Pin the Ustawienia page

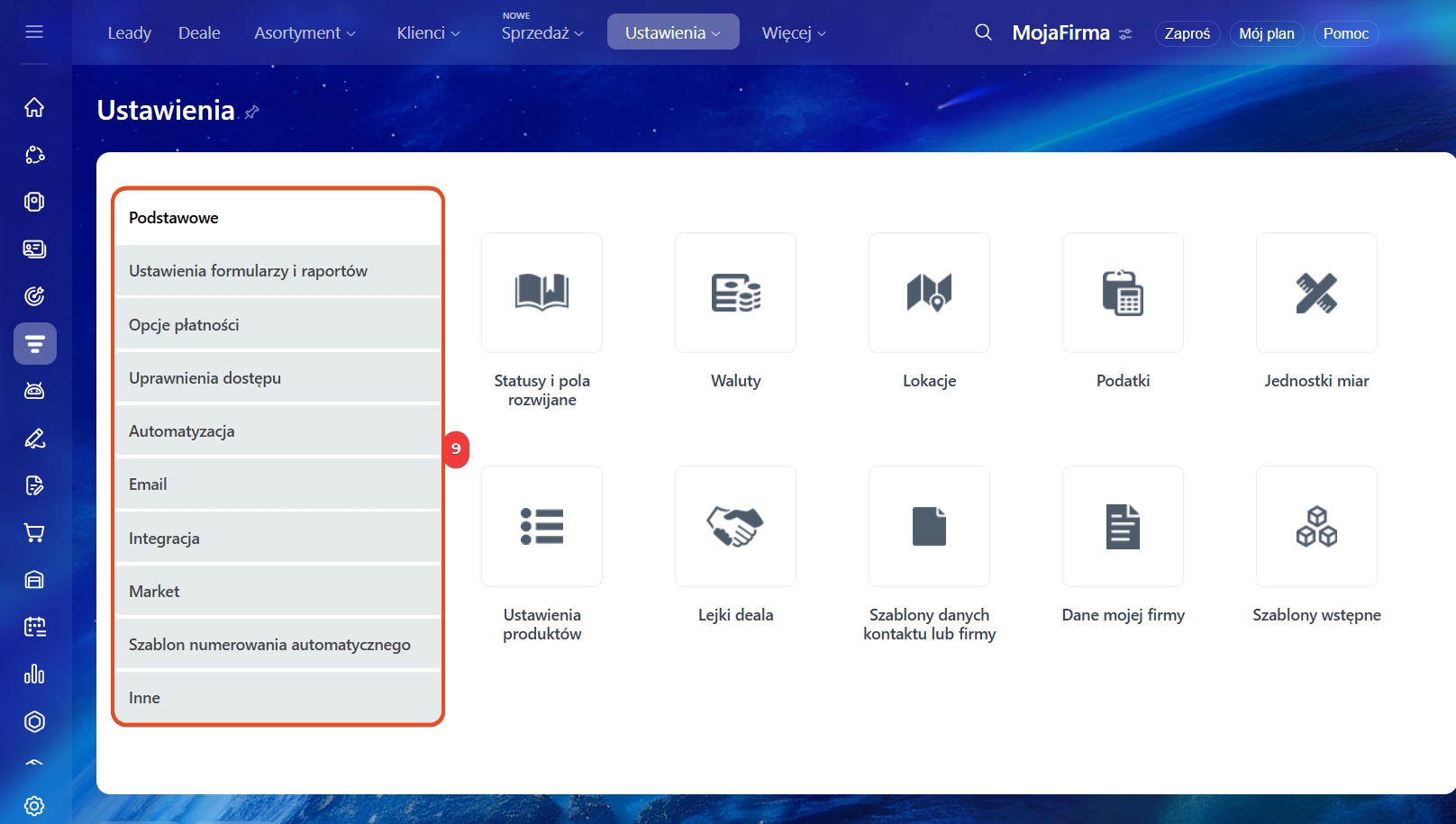tap(252, 112)
